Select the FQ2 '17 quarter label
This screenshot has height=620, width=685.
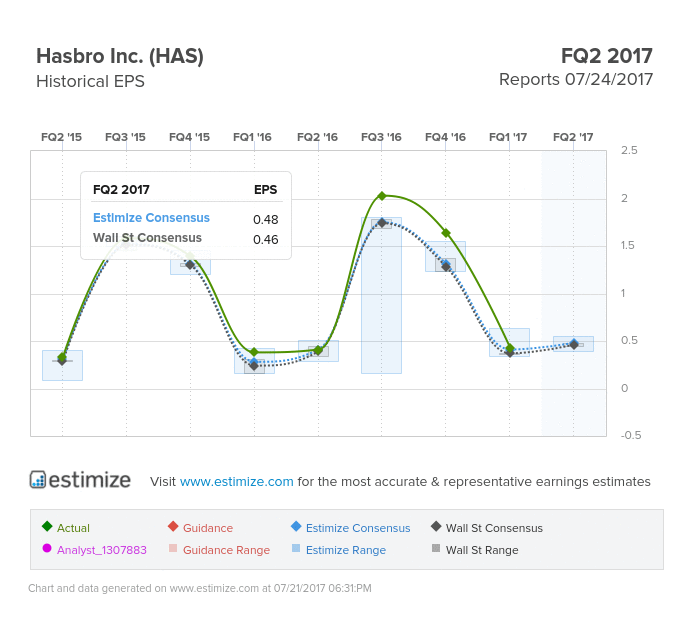pos(573,137)
